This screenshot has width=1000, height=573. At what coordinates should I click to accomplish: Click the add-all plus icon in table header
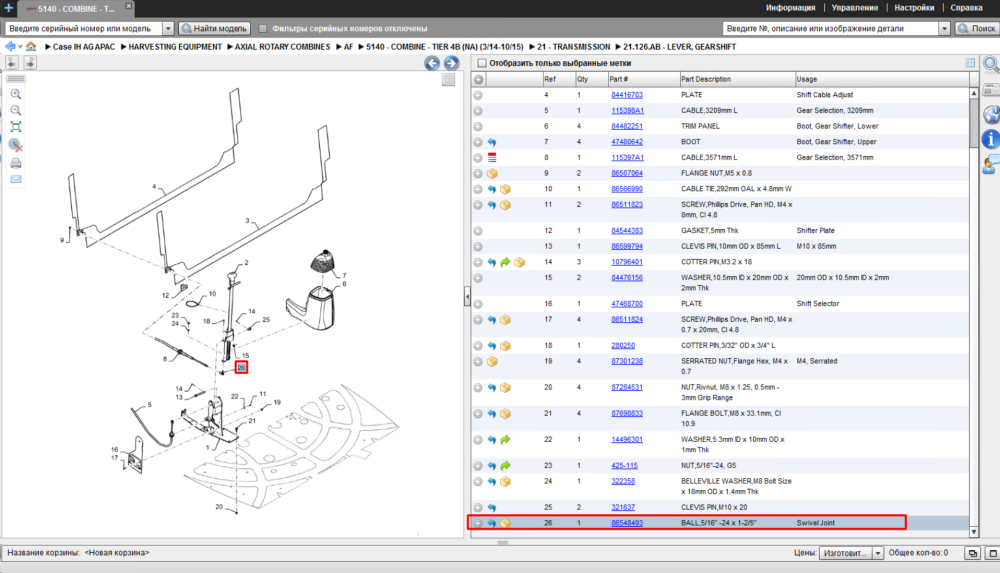(478, 79)
